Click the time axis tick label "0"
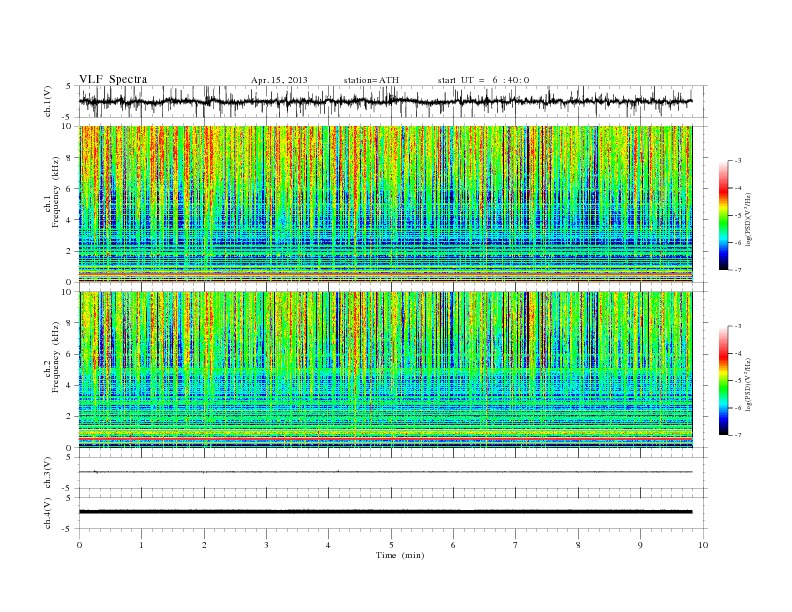 click(79, 545)
